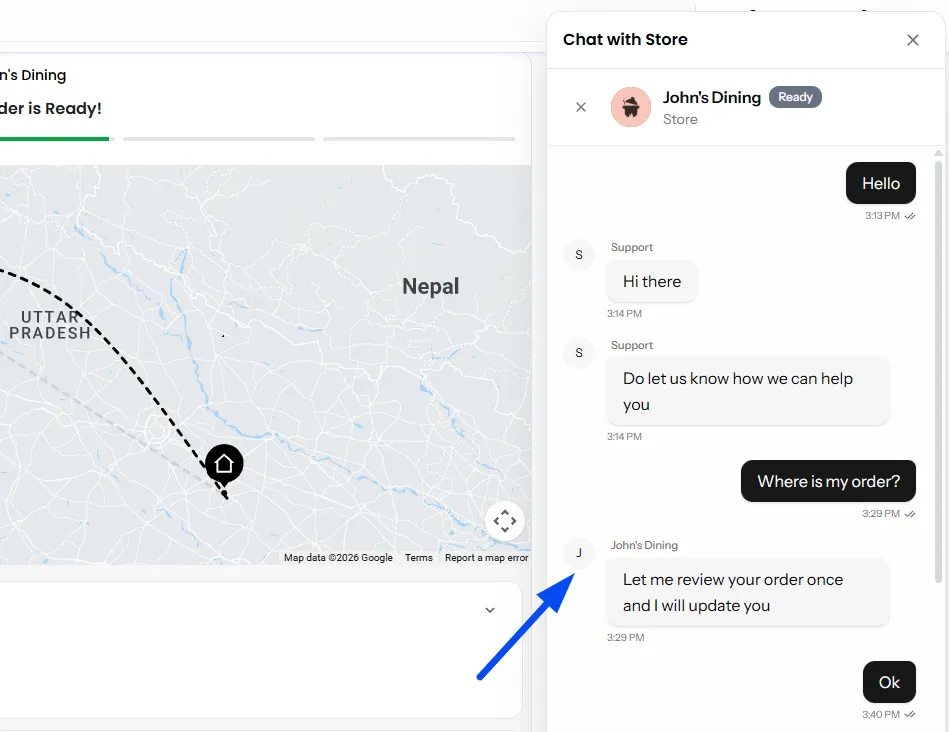Click the 3:13 PM timestamp under Hello
Image resolution: width=949 pixels, height=732 pixels.
pos(882,216)
